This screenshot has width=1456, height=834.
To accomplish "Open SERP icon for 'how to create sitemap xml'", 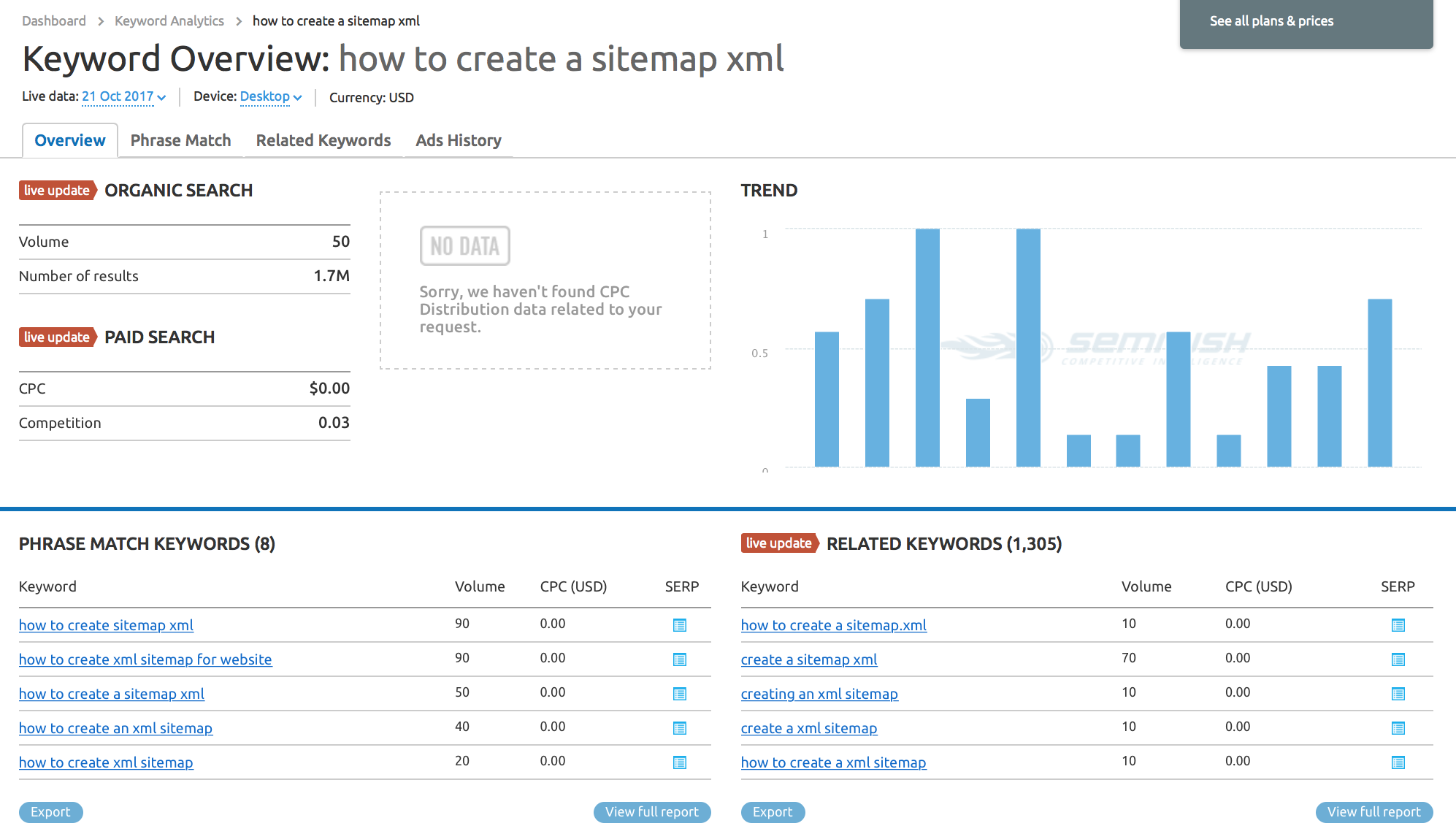I will tap(679, 625).
